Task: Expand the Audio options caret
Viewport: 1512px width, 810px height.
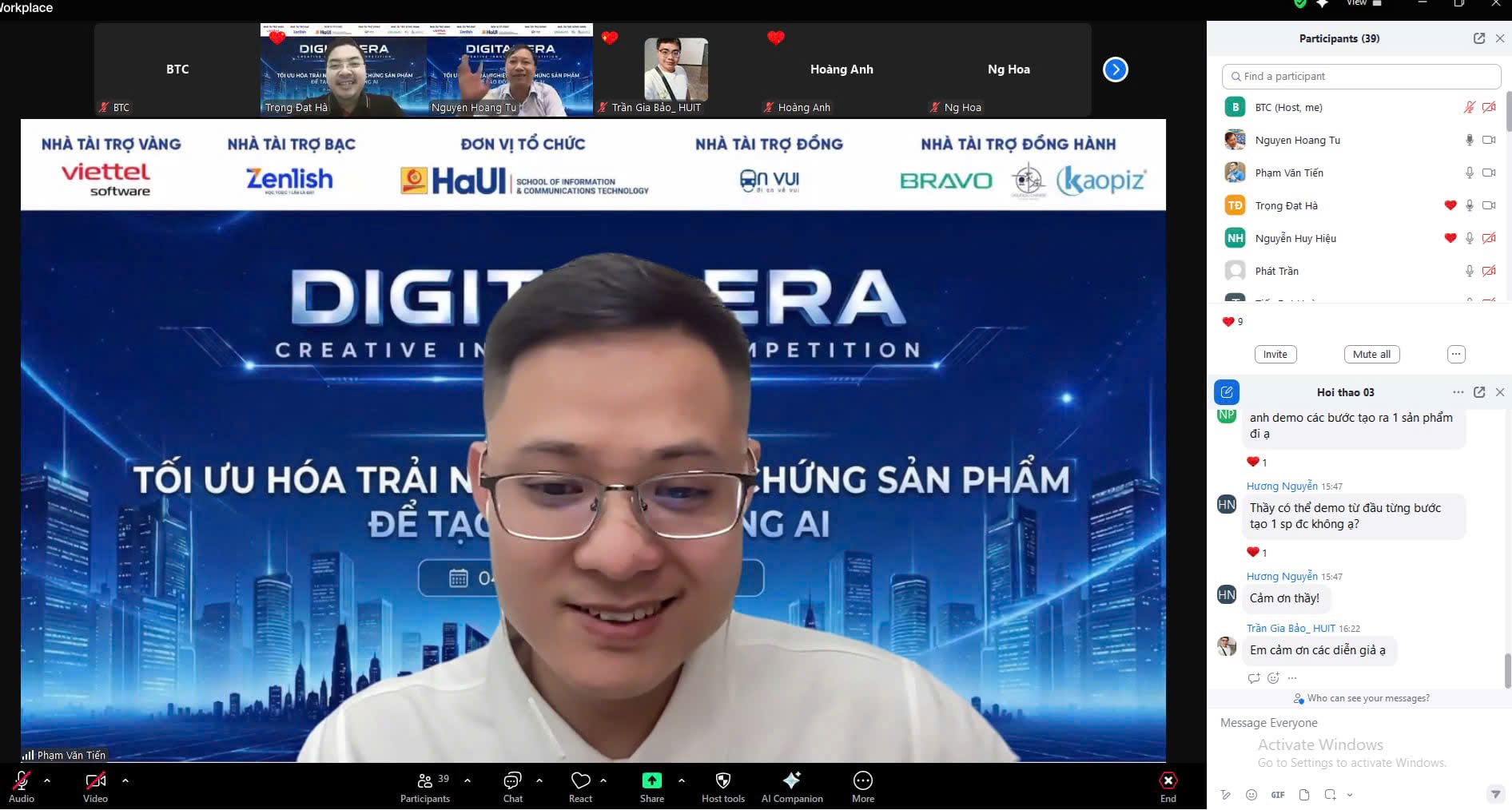Action: 47,780
